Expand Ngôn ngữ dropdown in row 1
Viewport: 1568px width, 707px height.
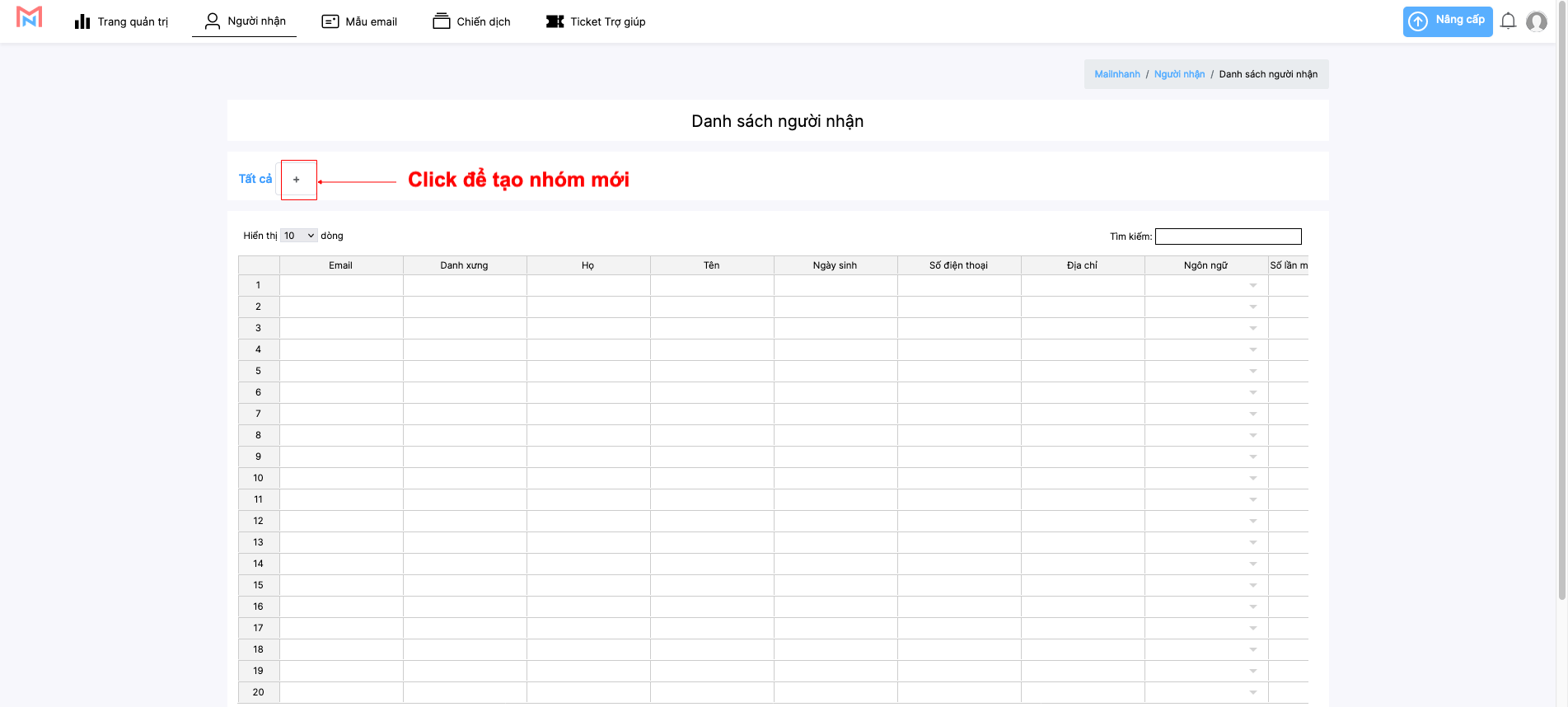1252,286
